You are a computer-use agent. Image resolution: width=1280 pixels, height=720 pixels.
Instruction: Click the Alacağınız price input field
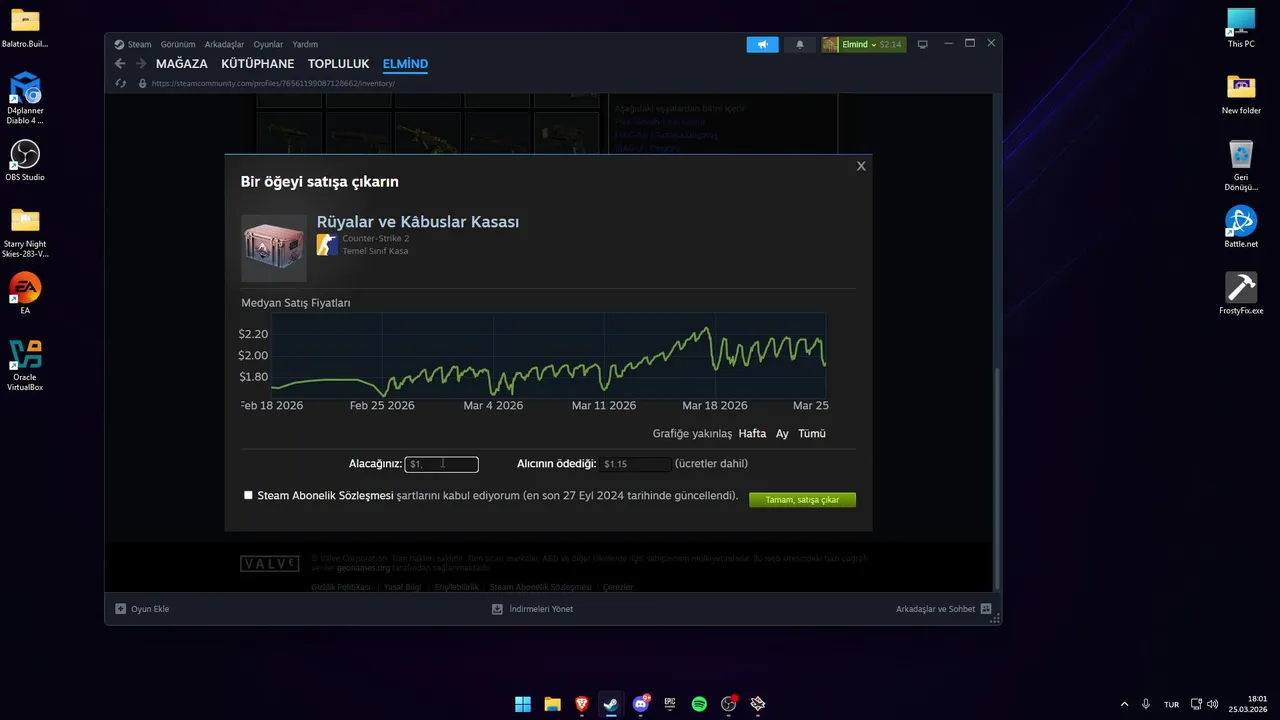click(x=442, y=464)
